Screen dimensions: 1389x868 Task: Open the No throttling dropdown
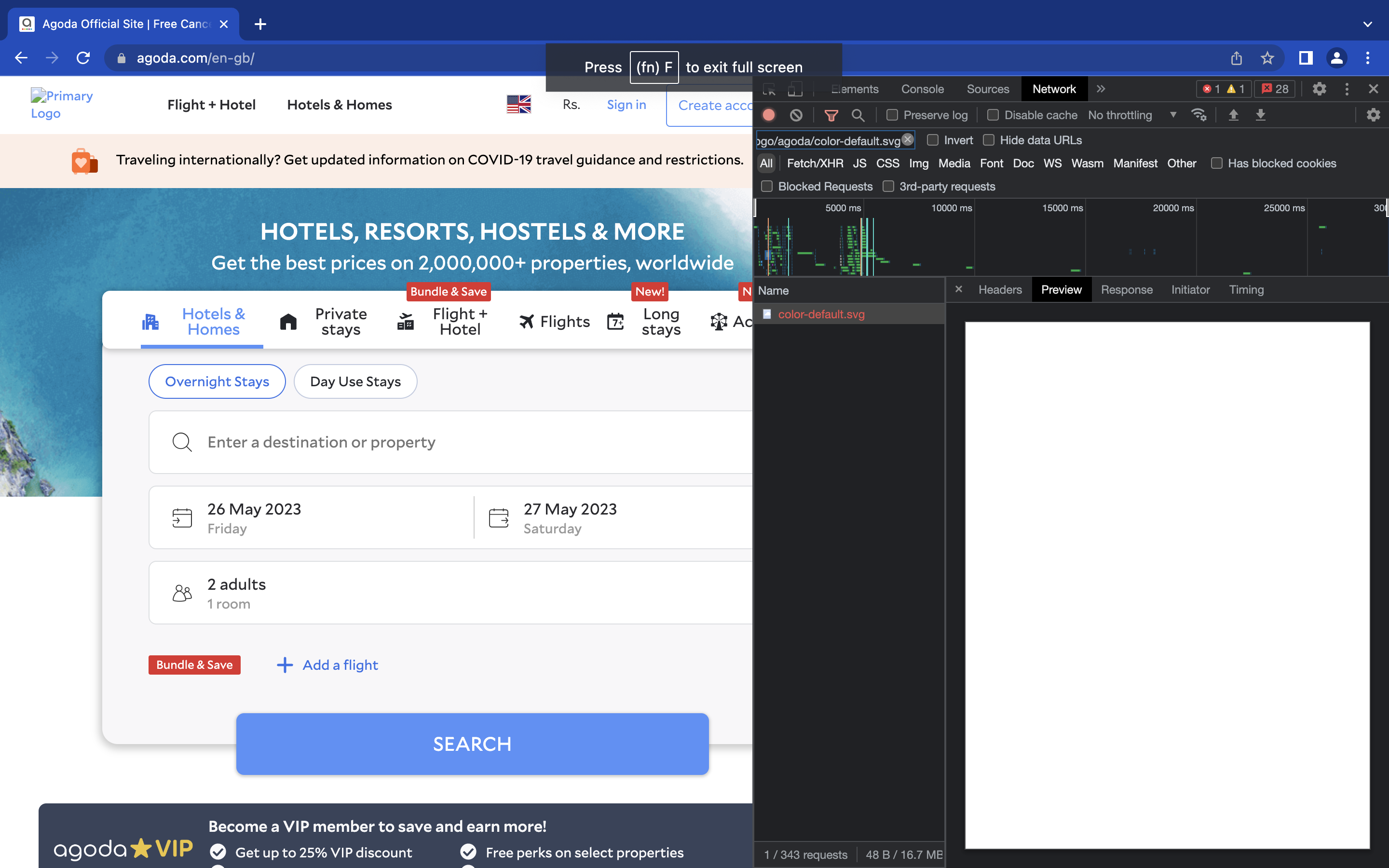(1132, 115)
